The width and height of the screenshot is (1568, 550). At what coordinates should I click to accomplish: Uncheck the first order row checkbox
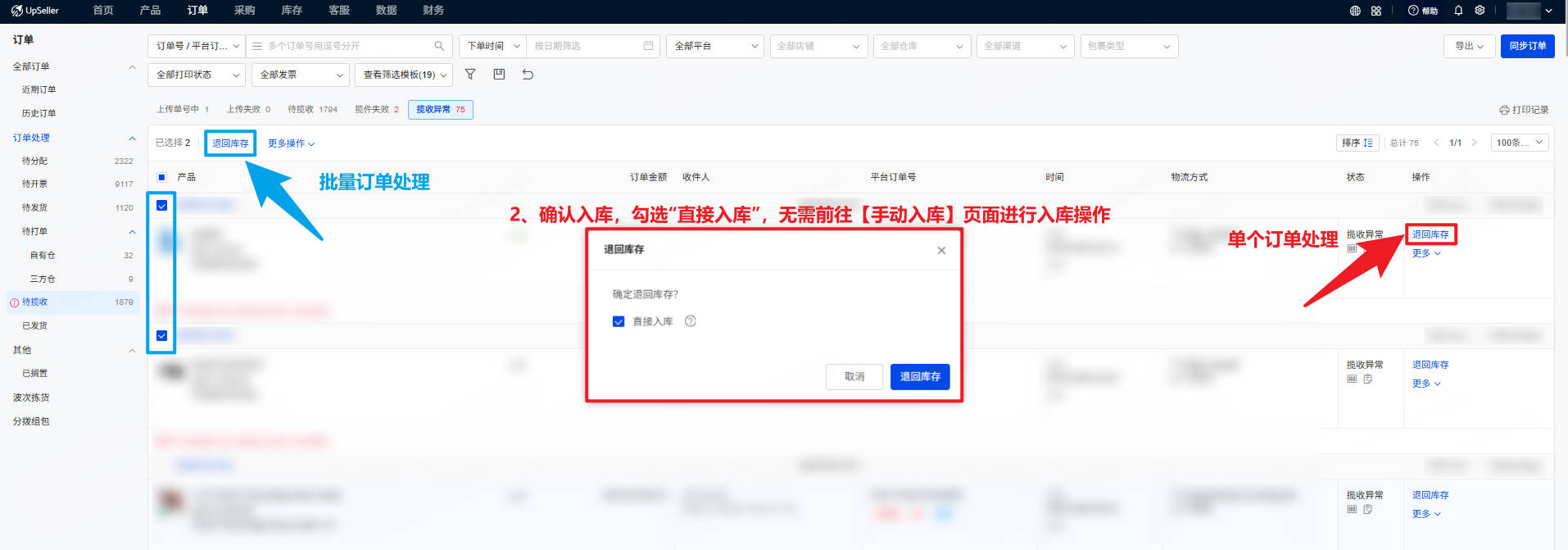point(161,205)
